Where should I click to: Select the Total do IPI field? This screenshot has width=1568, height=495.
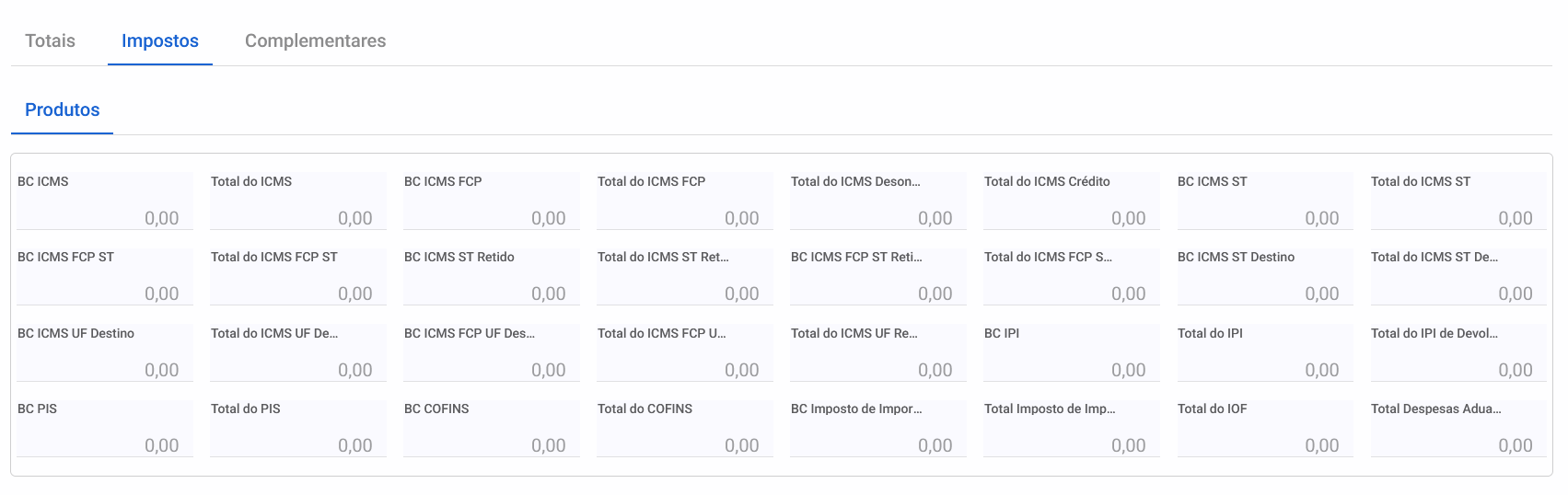point(1265,352)
